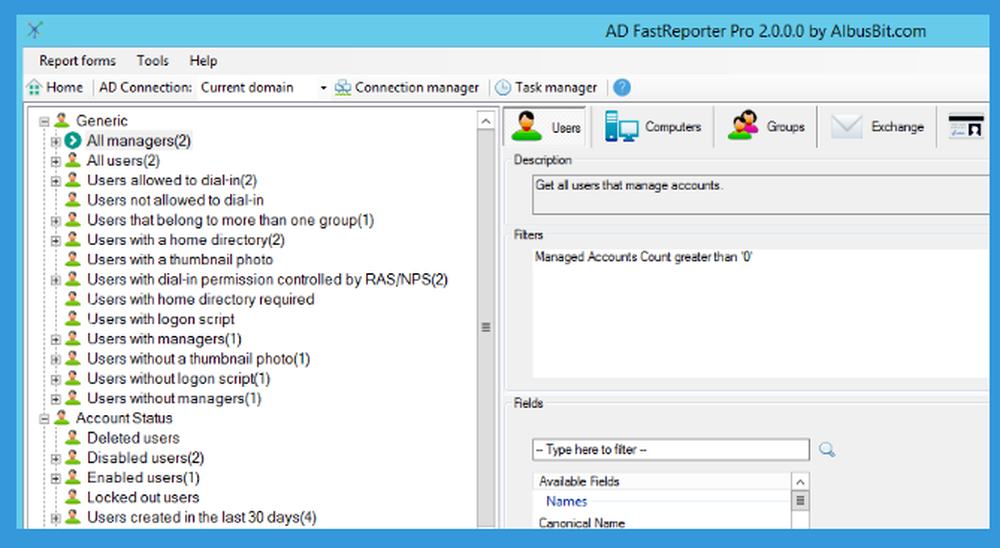Expand Disabled users(2) node

point(55,458)
